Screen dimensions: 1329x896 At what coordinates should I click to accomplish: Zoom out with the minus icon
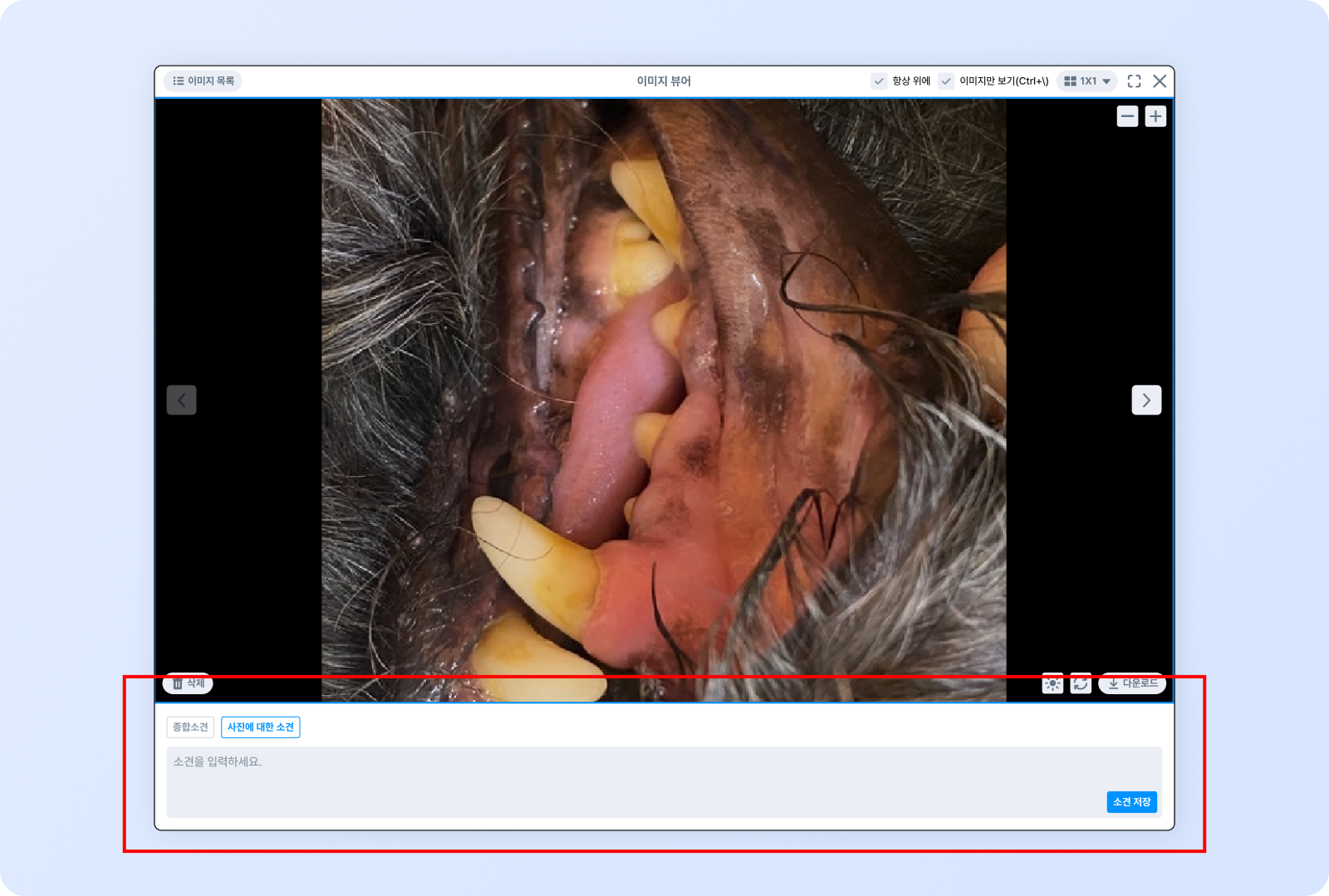click(x=1127, y=116)
